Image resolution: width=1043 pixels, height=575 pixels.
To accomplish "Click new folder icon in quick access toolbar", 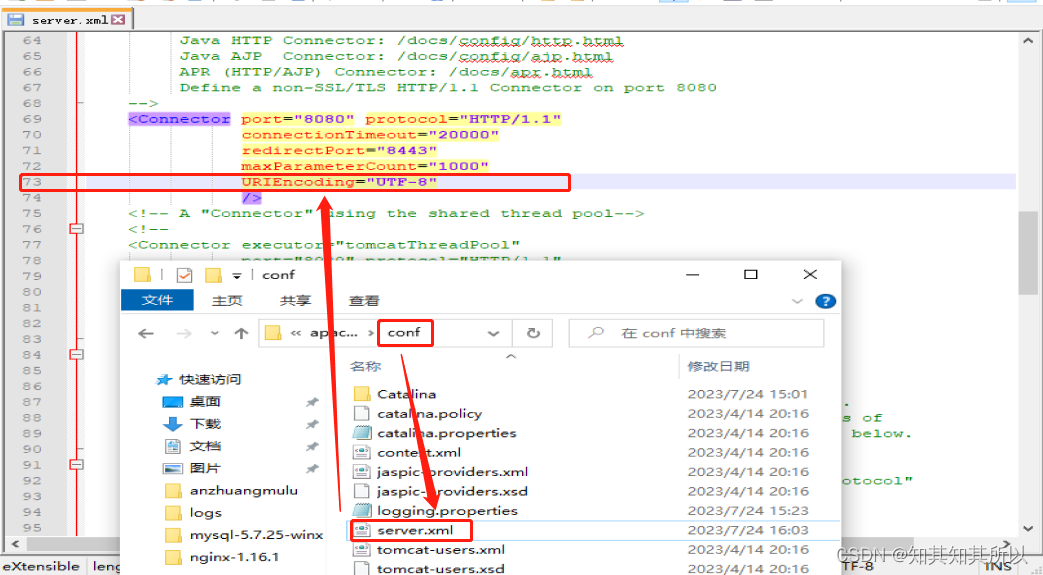I will point(213,275).
